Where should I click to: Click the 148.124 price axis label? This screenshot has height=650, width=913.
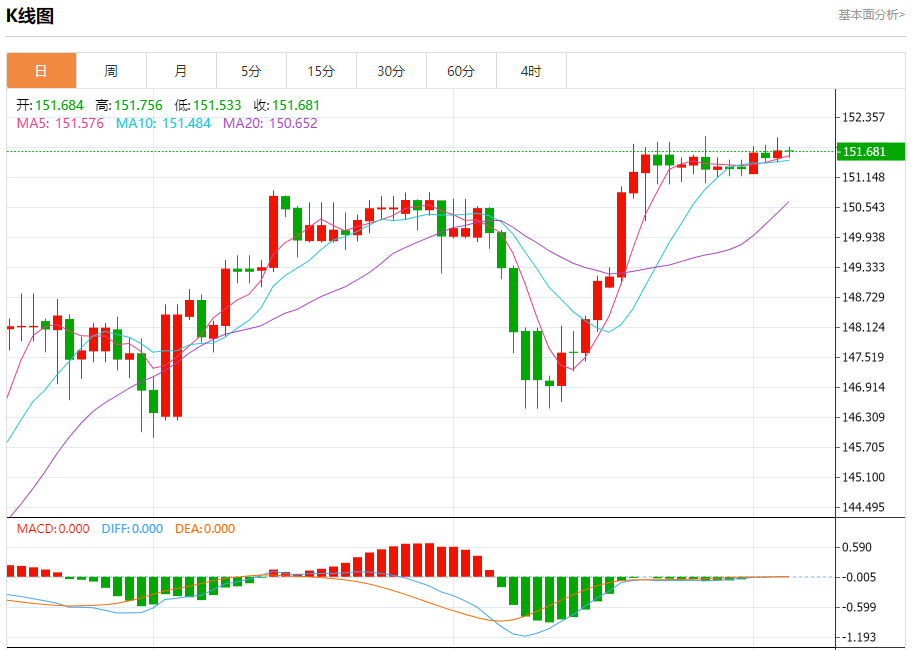[x=864, y=327]
